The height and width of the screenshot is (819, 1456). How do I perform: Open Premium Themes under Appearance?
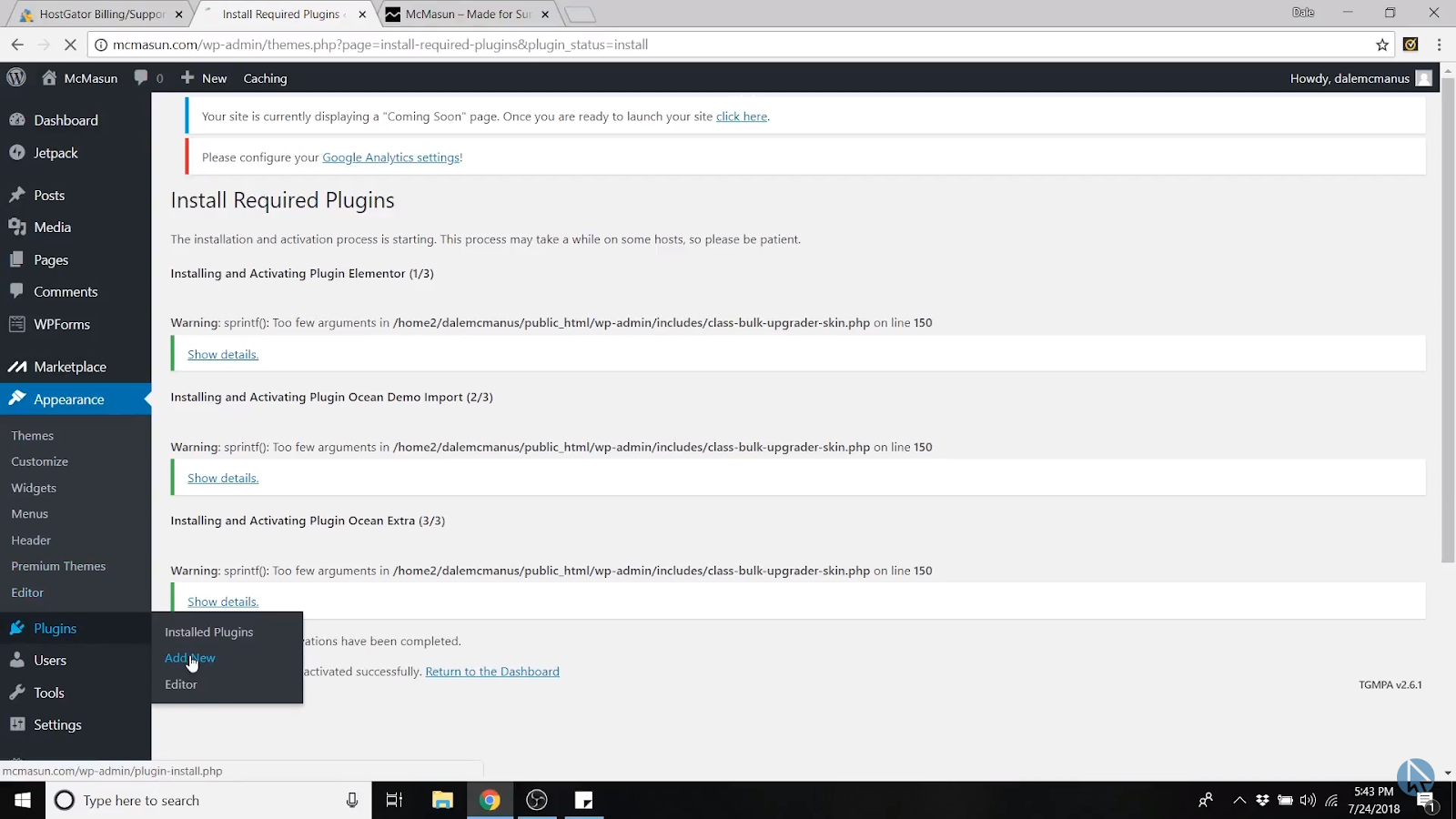pos(58,566)
